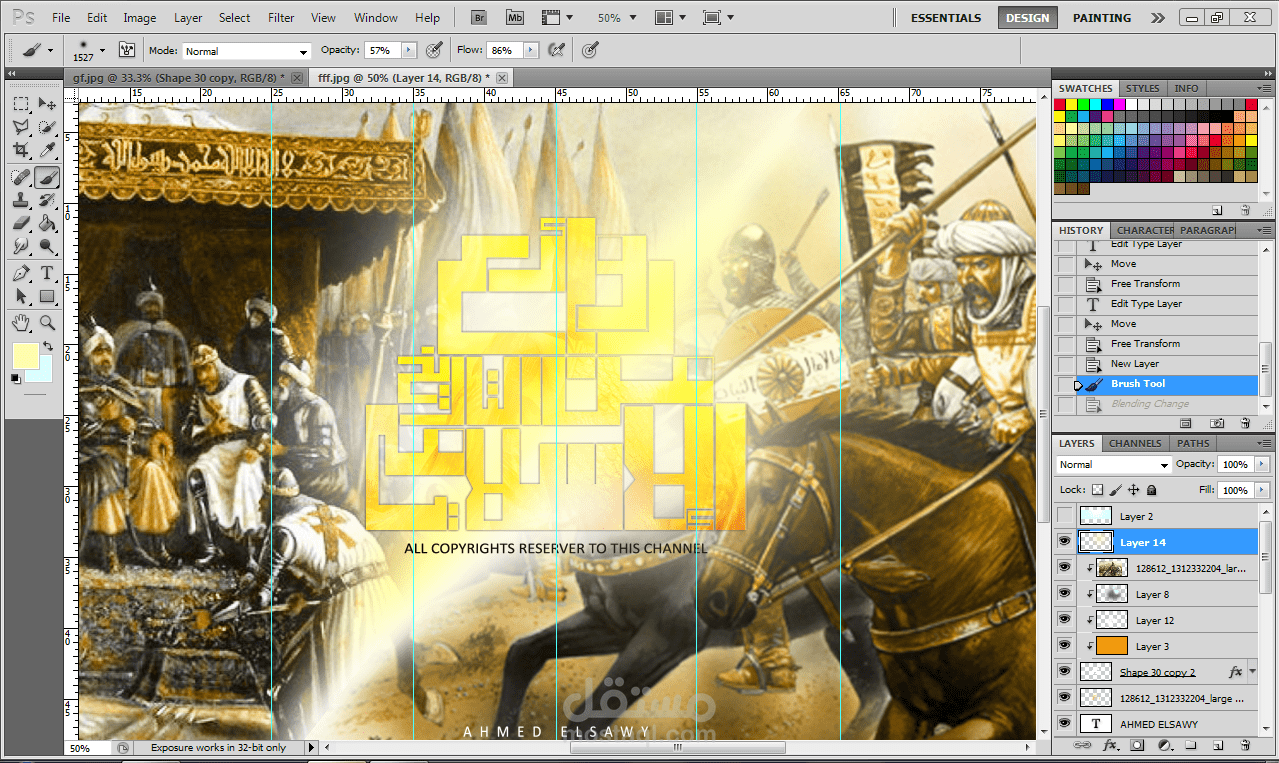Select the History Brush tool
Viewport: 1279px width, 763px height.
47,200
